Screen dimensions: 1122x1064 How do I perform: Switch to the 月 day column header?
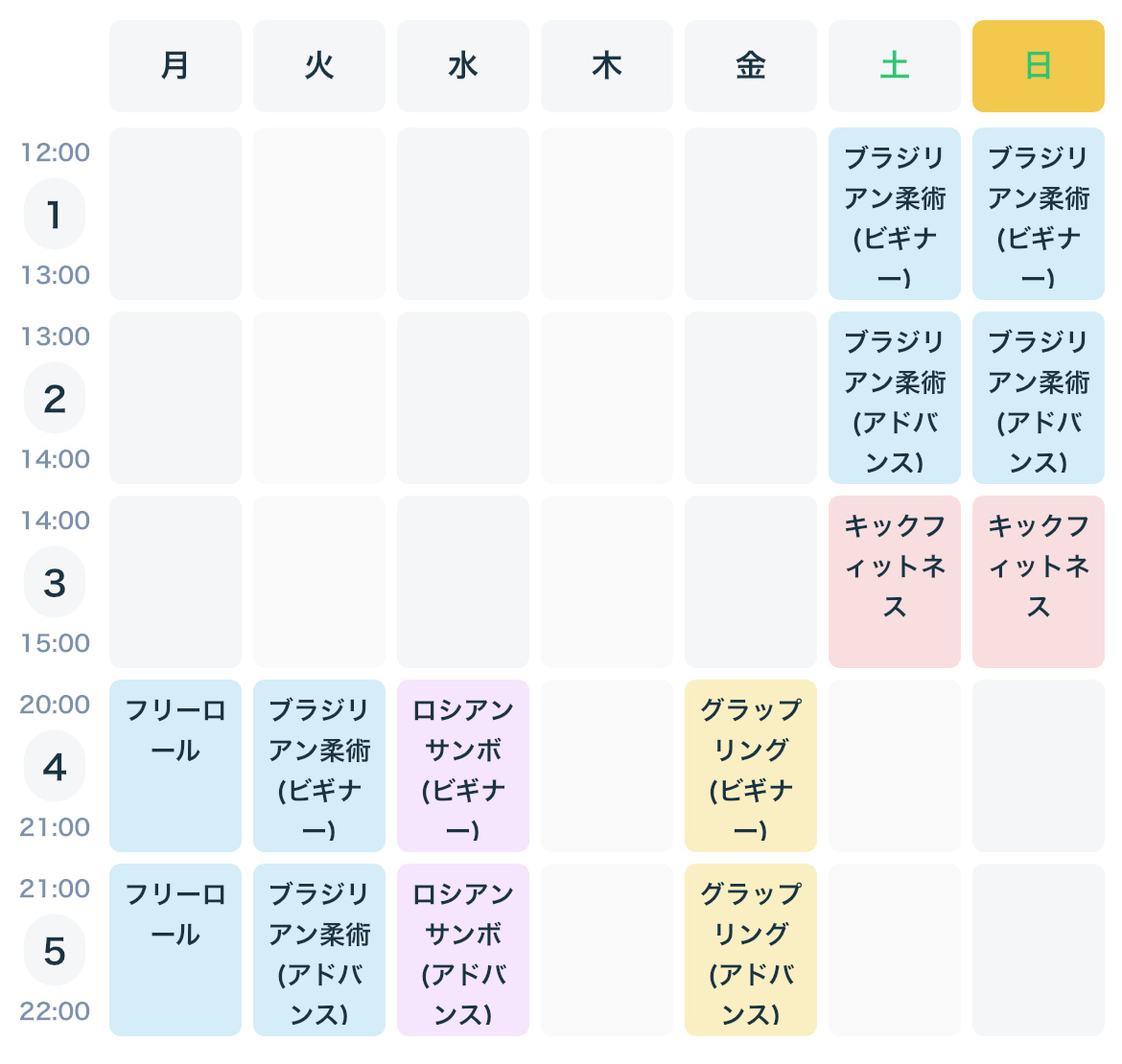(x=175, y=66)
